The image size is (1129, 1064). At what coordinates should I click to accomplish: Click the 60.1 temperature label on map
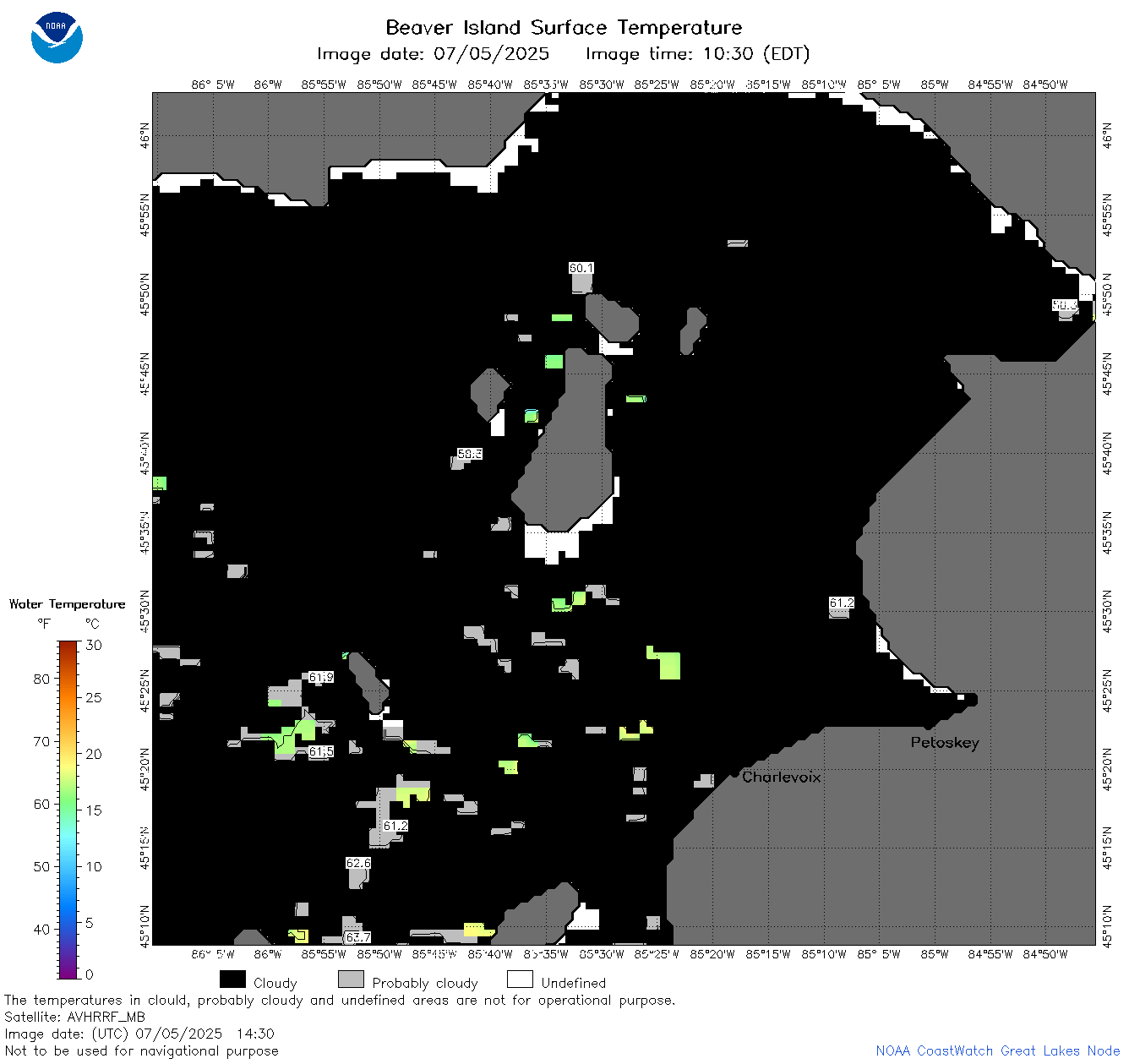point(581,268)
